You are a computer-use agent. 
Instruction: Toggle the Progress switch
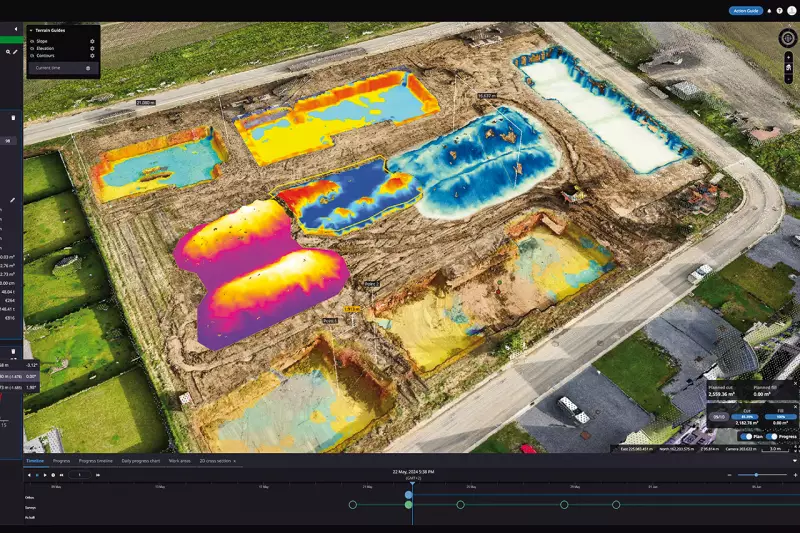pos(772,437)
